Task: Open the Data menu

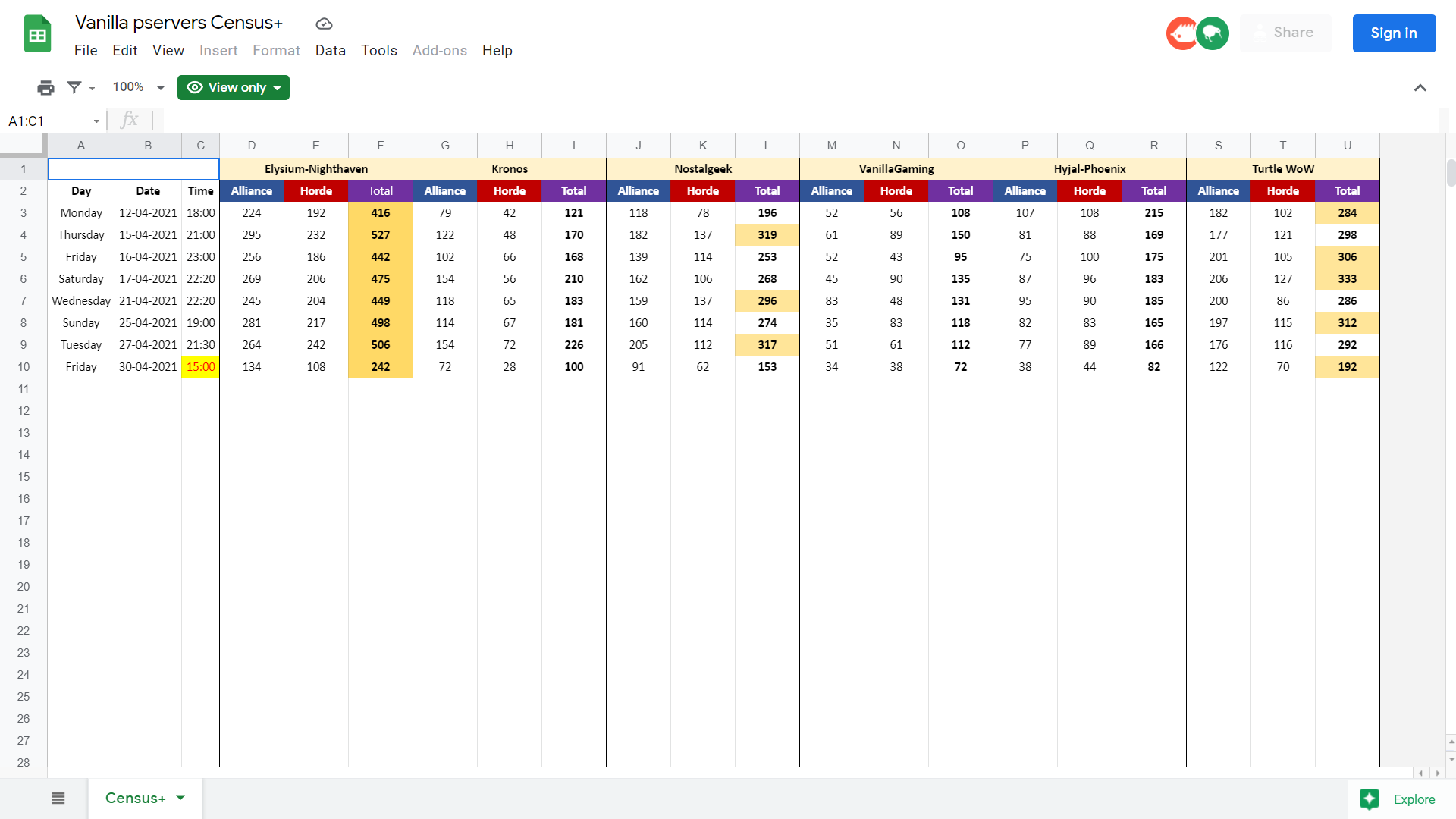Action: 330,51
